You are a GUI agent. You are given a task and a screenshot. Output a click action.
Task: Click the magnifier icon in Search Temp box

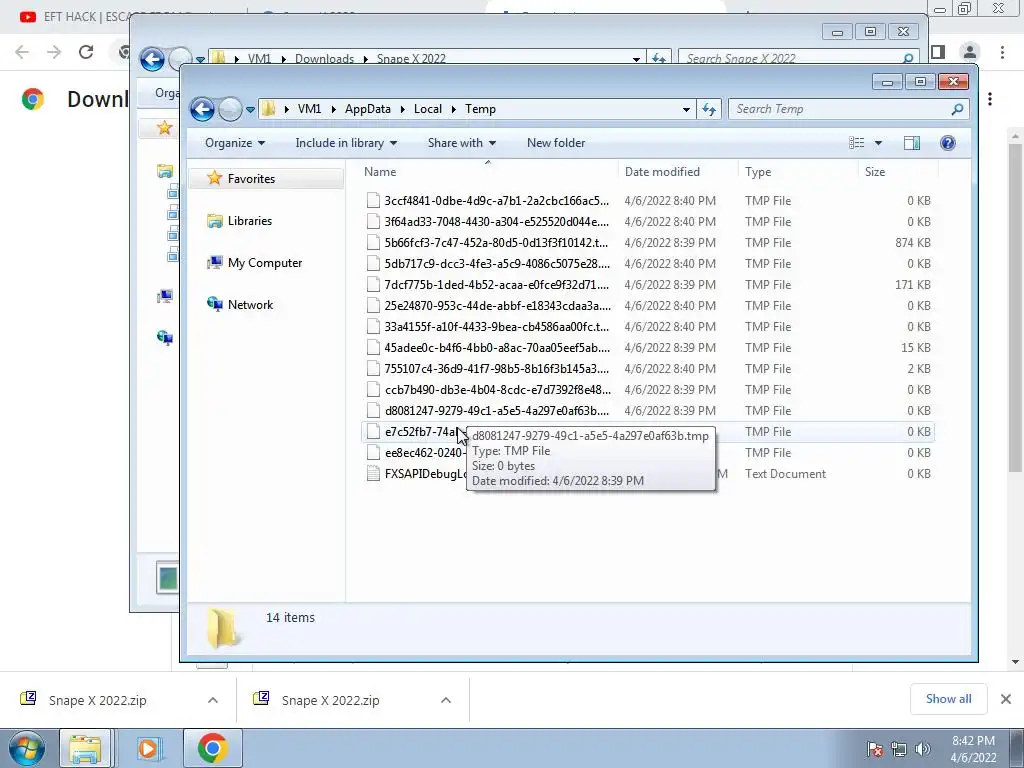957,109
